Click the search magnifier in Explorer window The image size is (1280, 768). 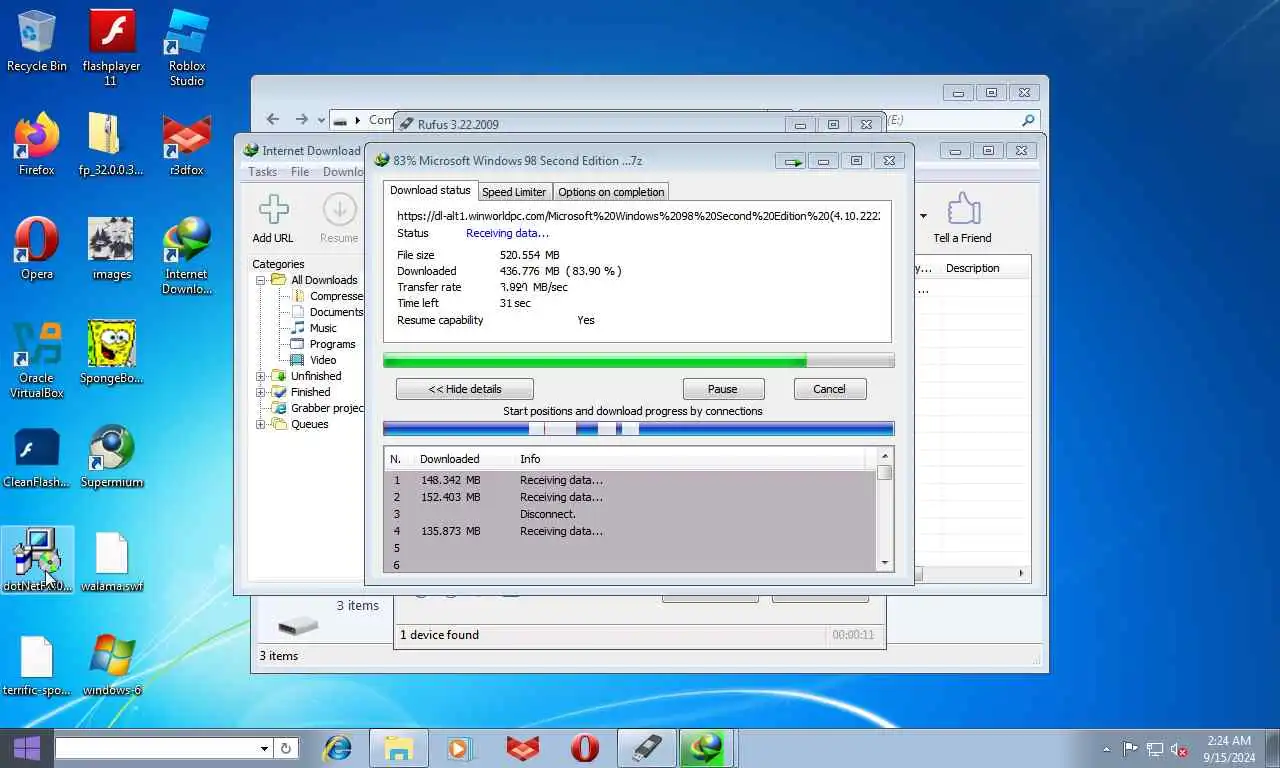click(x=1028, y=120)
